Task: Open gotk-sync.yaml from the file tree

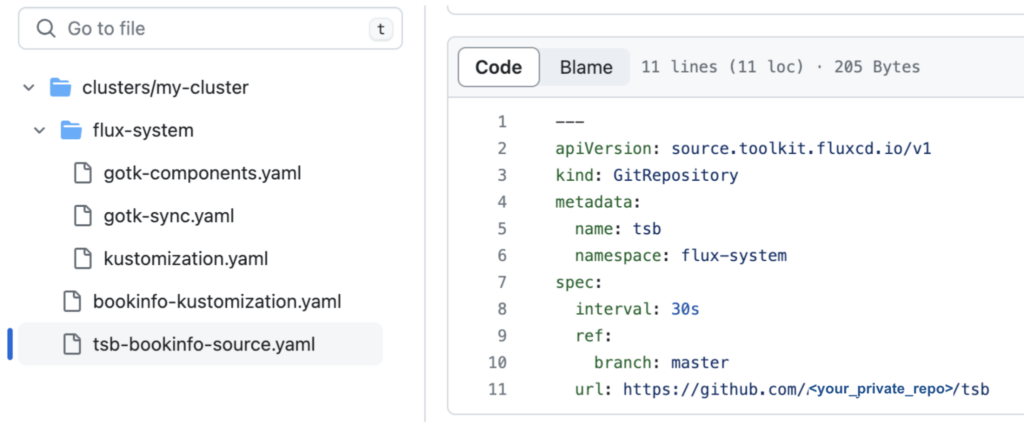Action: point(168,216)
